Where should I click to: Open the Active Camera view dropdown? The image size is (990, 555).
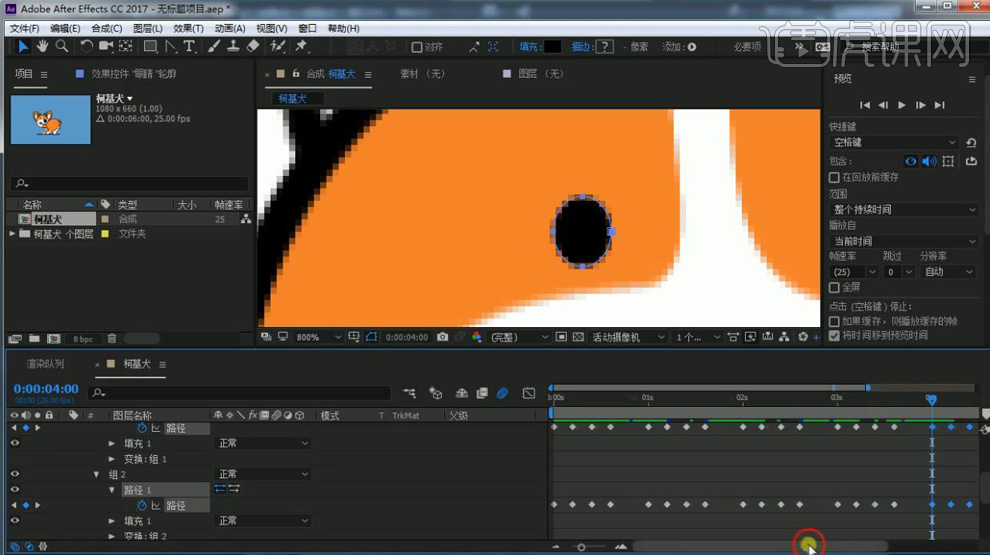pyautogui.click(x=628, y=337)
